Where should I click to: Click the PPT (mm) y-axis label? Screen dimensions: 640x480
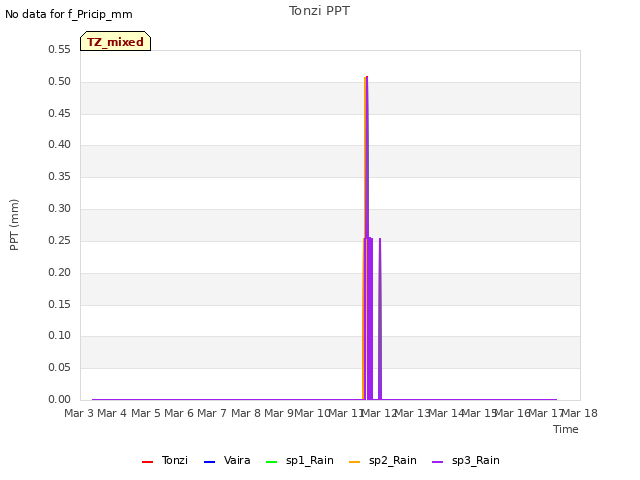14,225
